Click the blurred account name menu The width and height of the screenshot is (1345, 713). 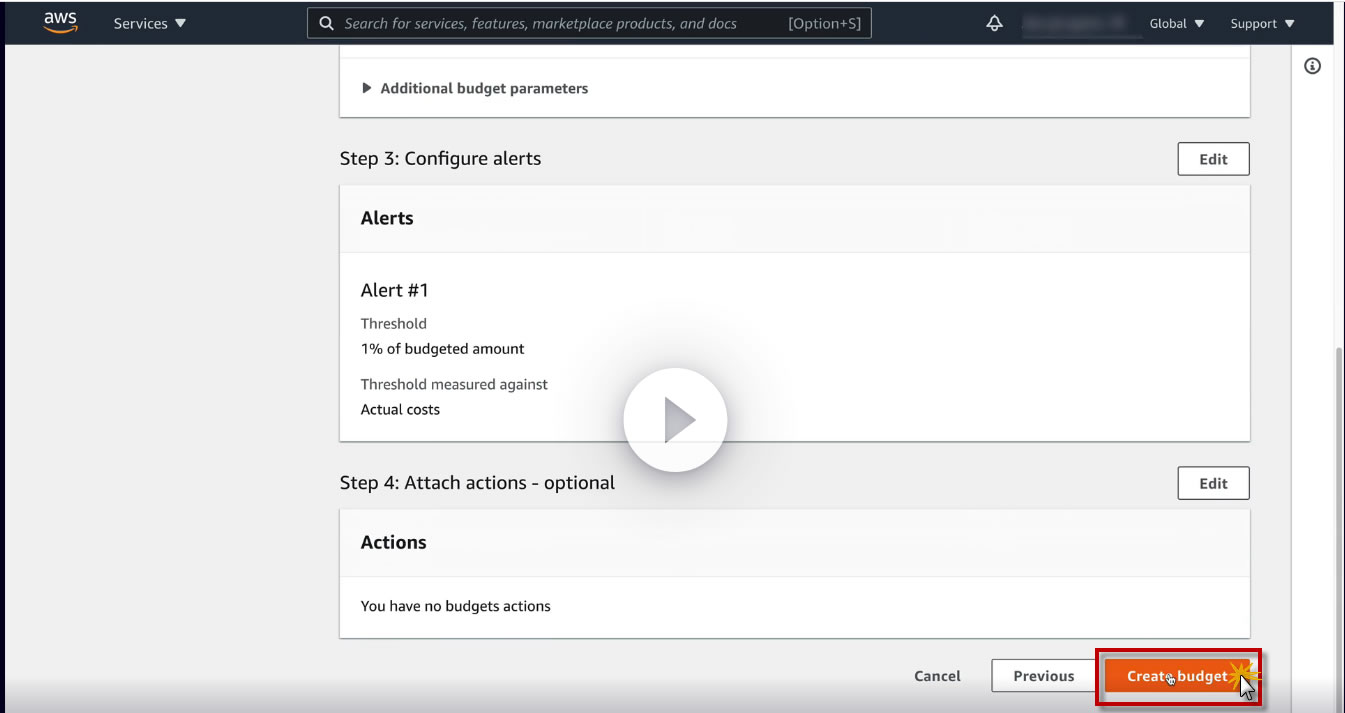tap(1081, 23)
